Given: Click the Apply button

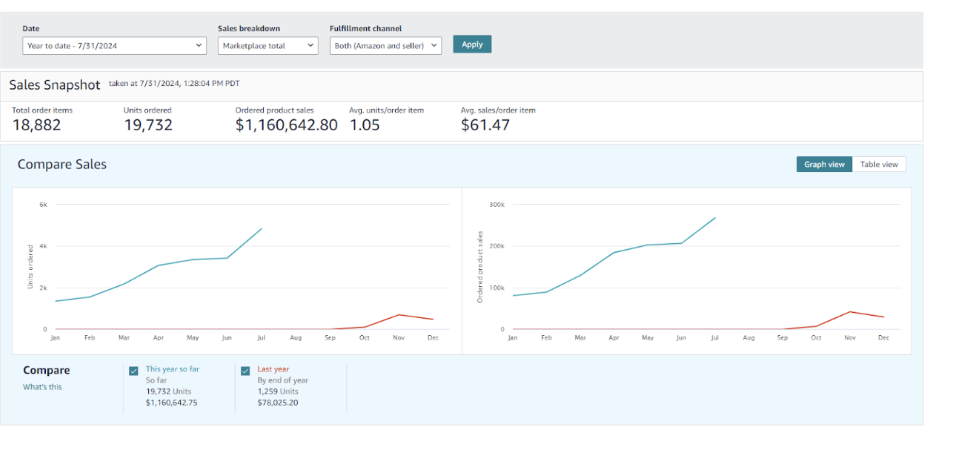Looking at the screenshot, I should tap(472, 45).
